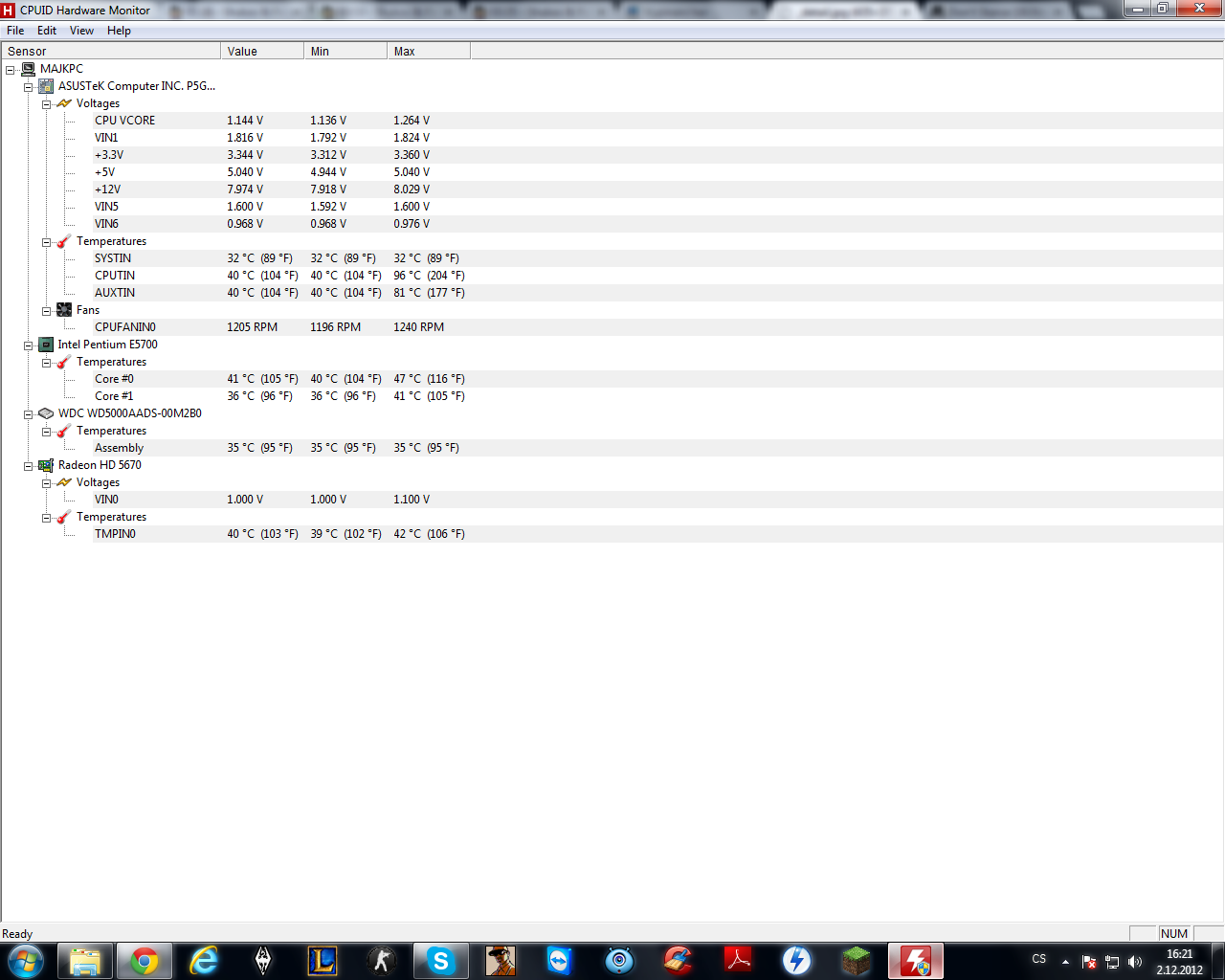
Task: Collapse the ASUSTeK Voltages section
Action: [46, 104]
